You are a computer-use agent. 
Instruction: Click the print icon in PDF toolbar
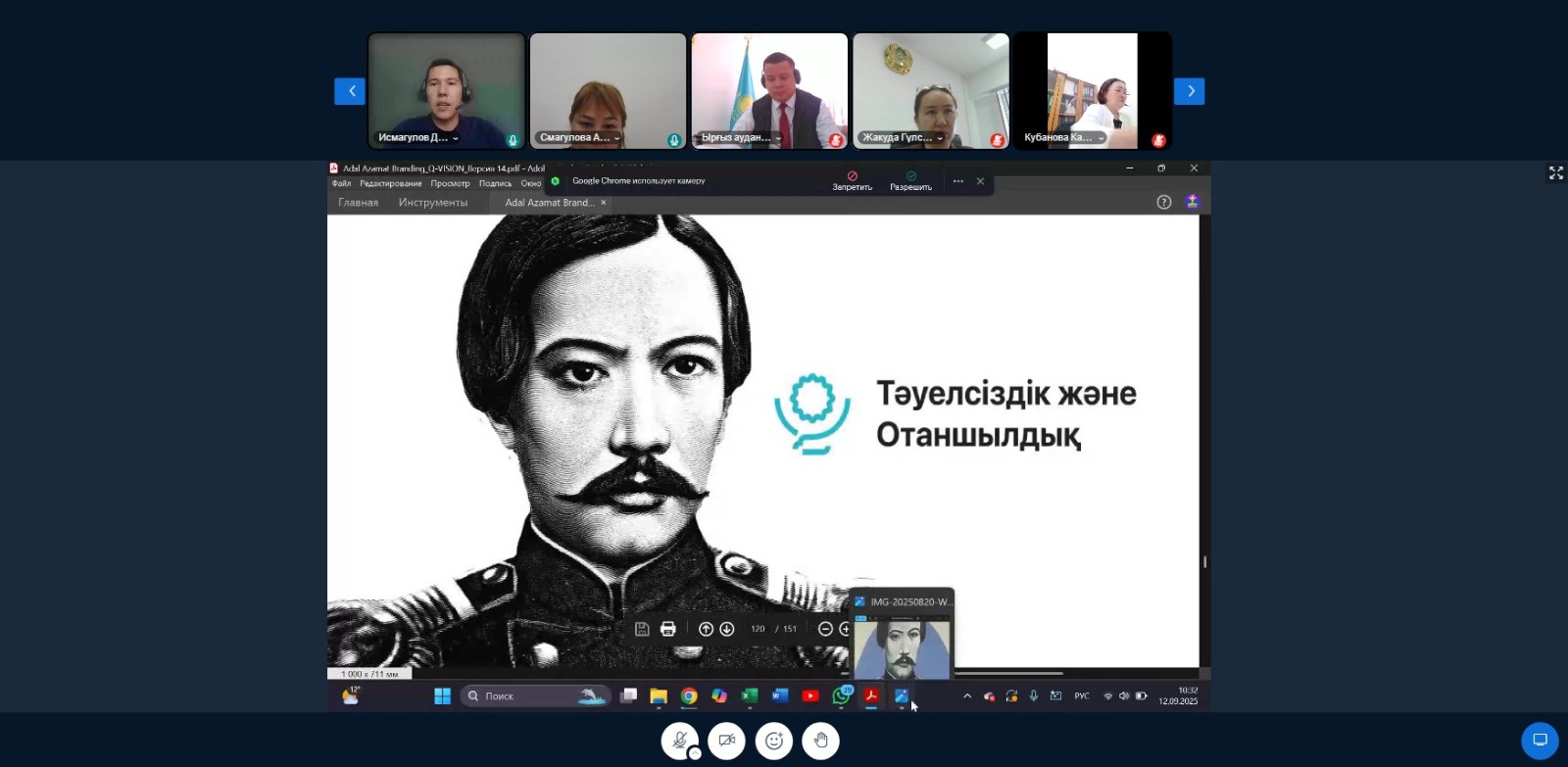668,629
